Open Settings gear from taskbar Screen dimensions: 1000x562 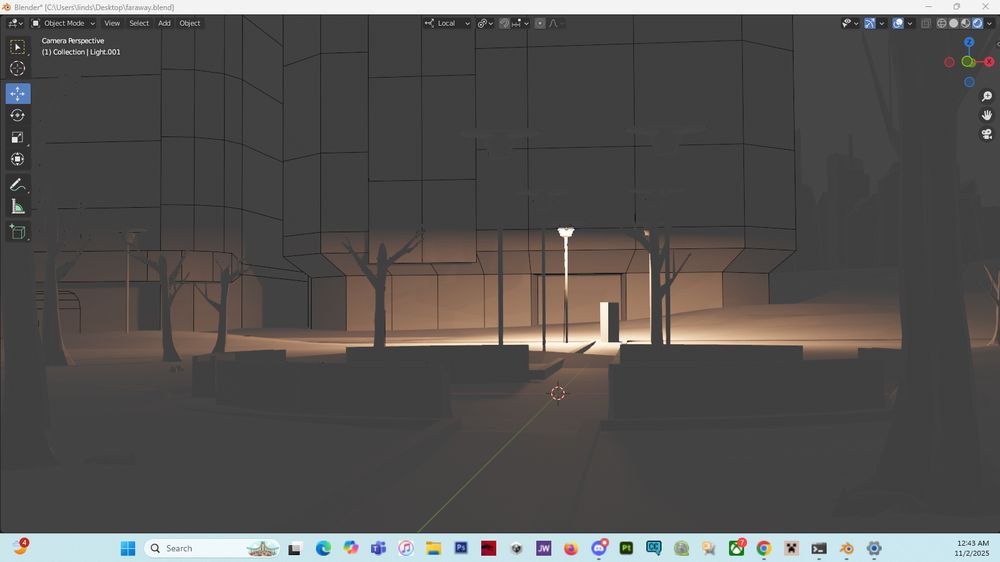pyautogui.click(x=874, y=549)
